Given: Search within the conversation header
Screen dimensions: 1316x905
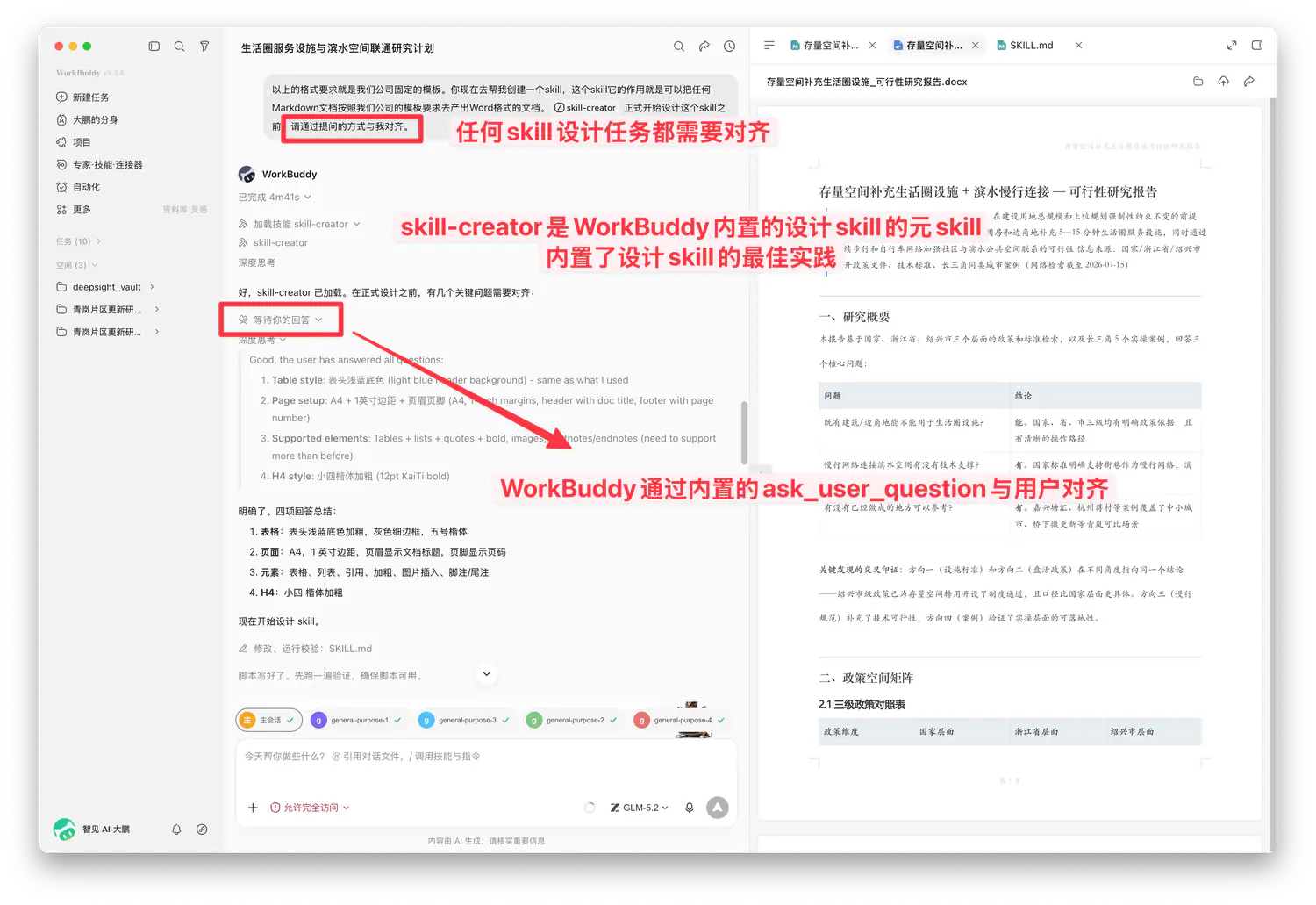Looking at the screenshot, I should tap(679, 47).
